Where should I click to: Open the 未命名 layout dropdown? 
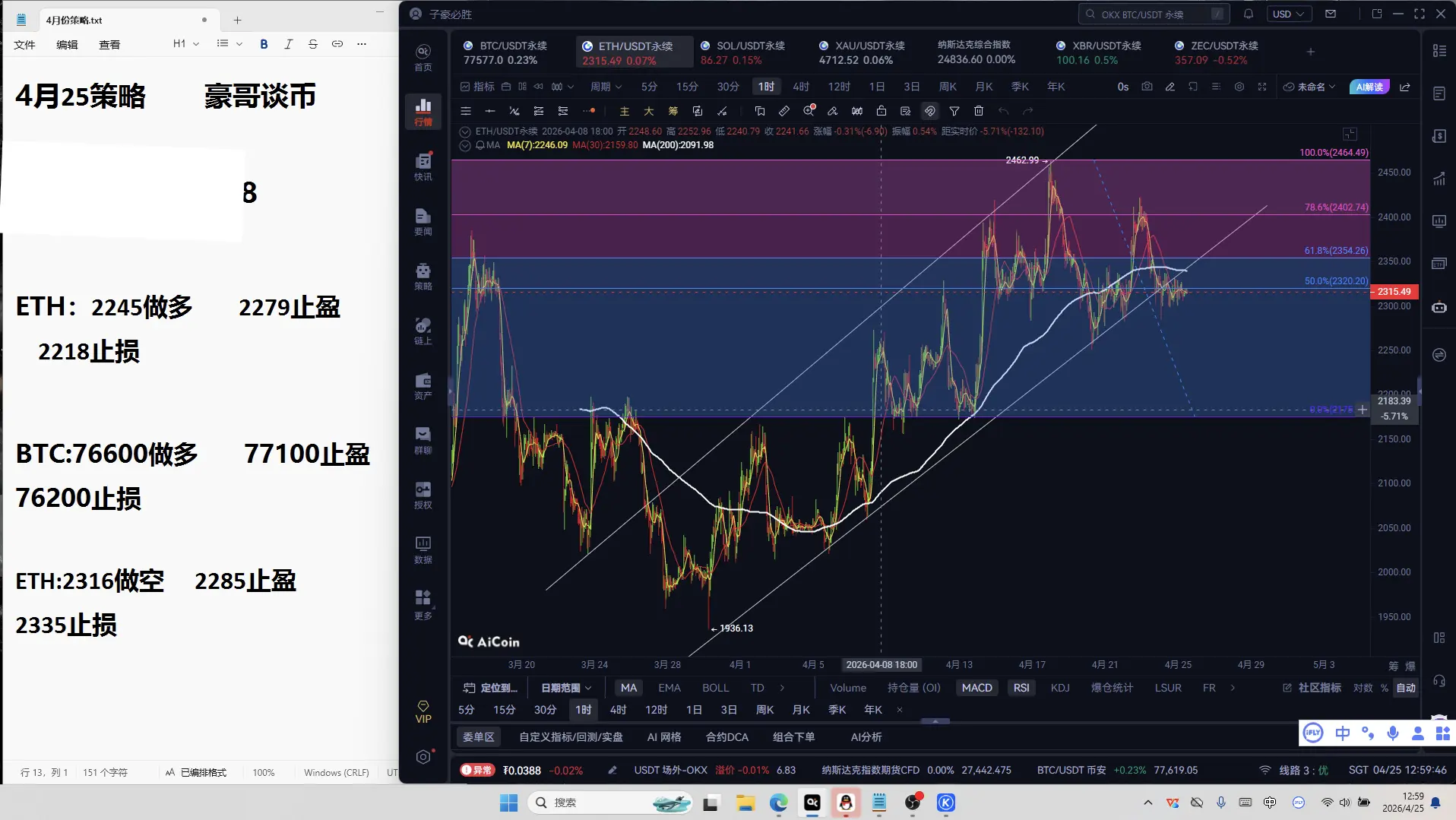(x=1309, y=87)
